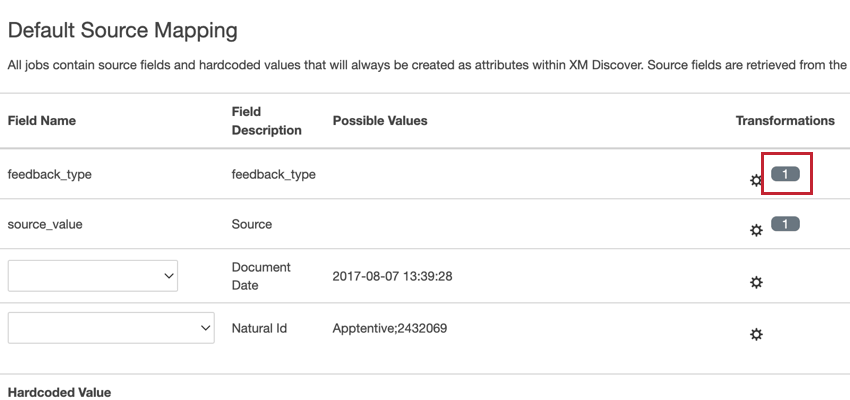The height and width of the screenshot is (400, 850).
Task: Open transformation settings gear for feedback_type
Action: pos(756,181)
